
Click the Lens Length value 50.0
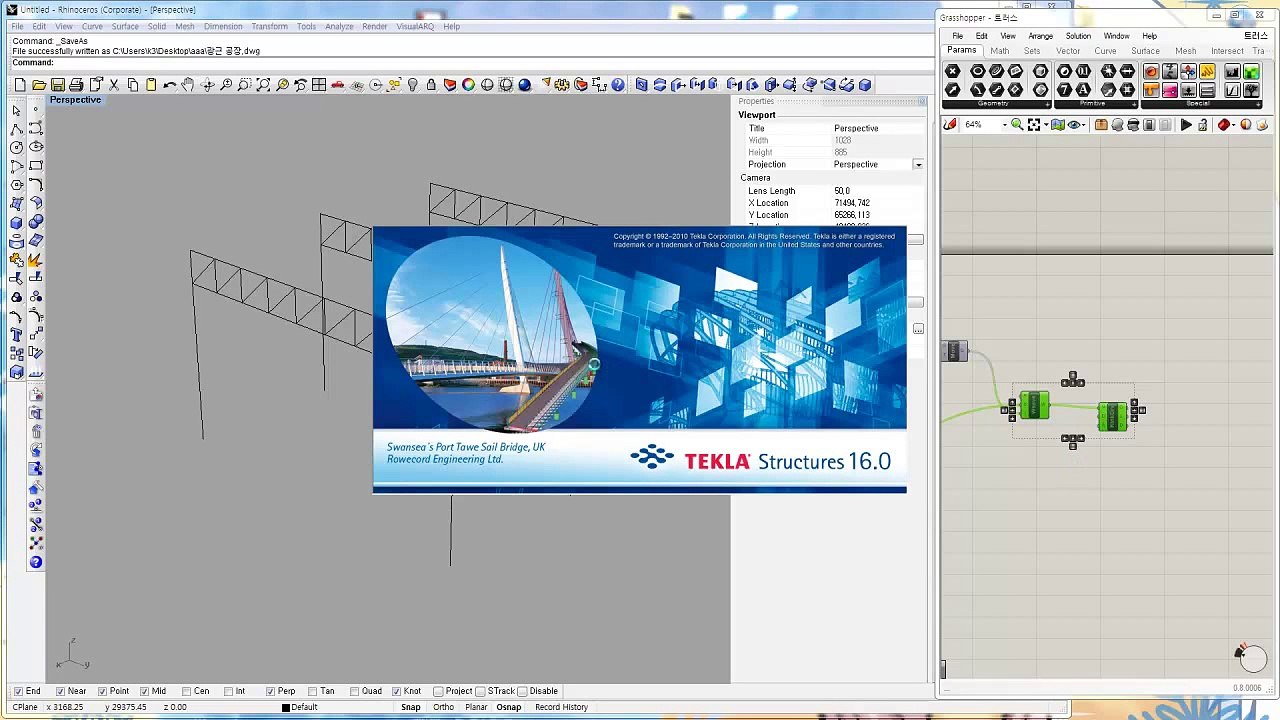(x=842, y=191)
